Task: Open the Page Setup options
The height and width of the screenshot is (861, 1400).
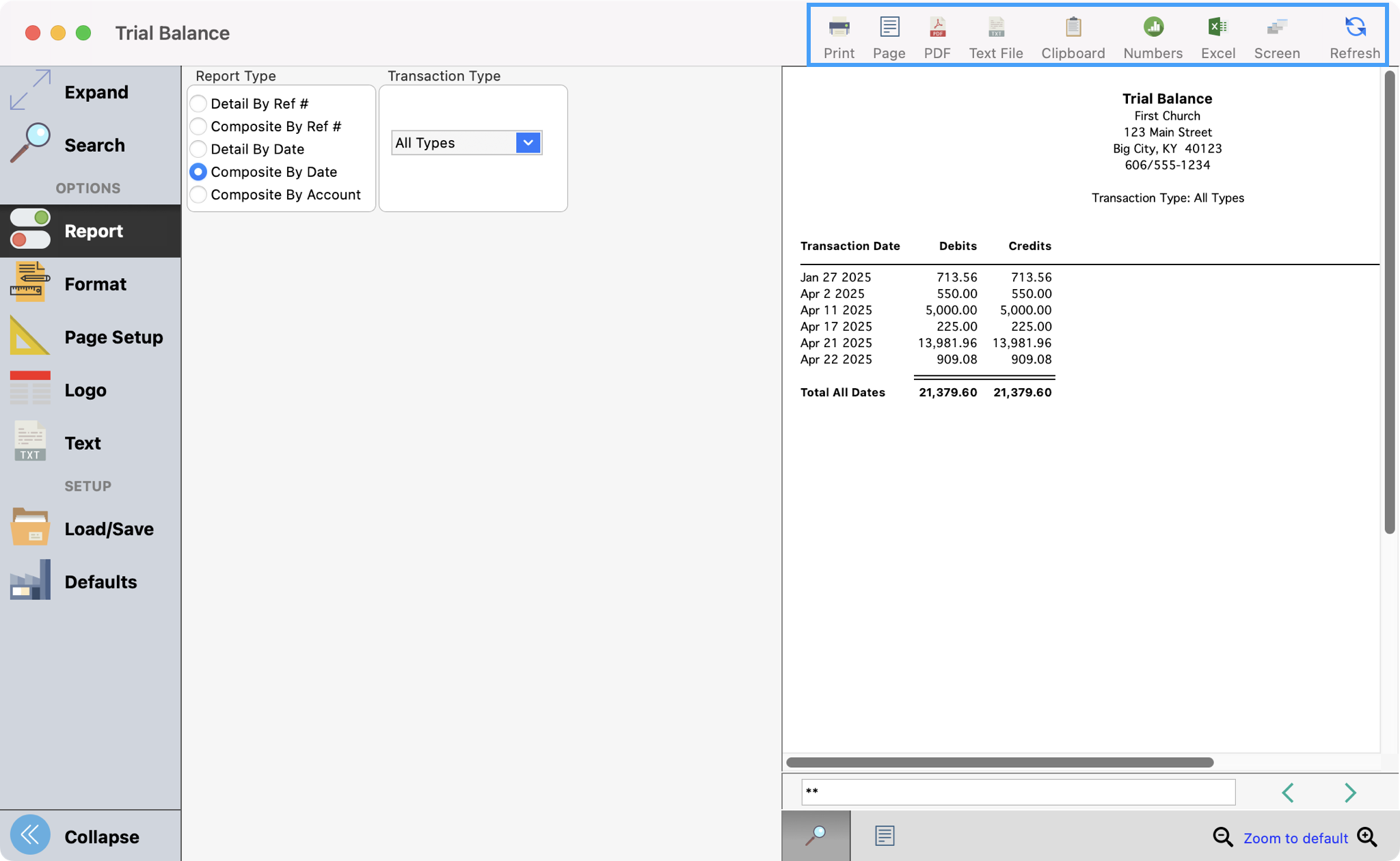Action: click(114, 337)
